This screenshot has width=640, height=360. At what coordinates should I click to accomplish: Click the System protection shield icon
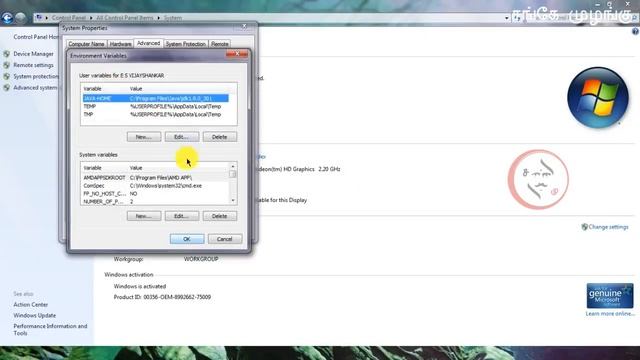click(x=7, y=76)
